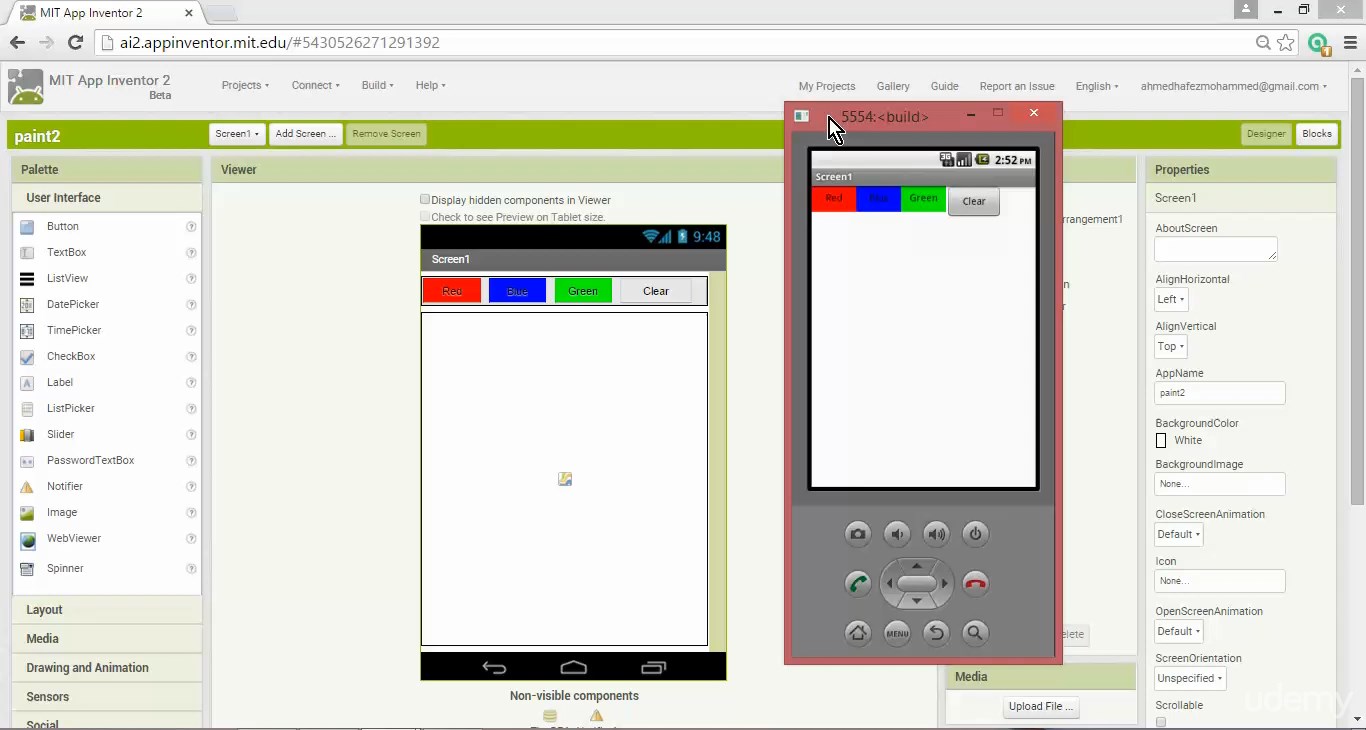Select the CheckBox palette icon
This screenshot has width=1366, height=730.
click(27, 357)
